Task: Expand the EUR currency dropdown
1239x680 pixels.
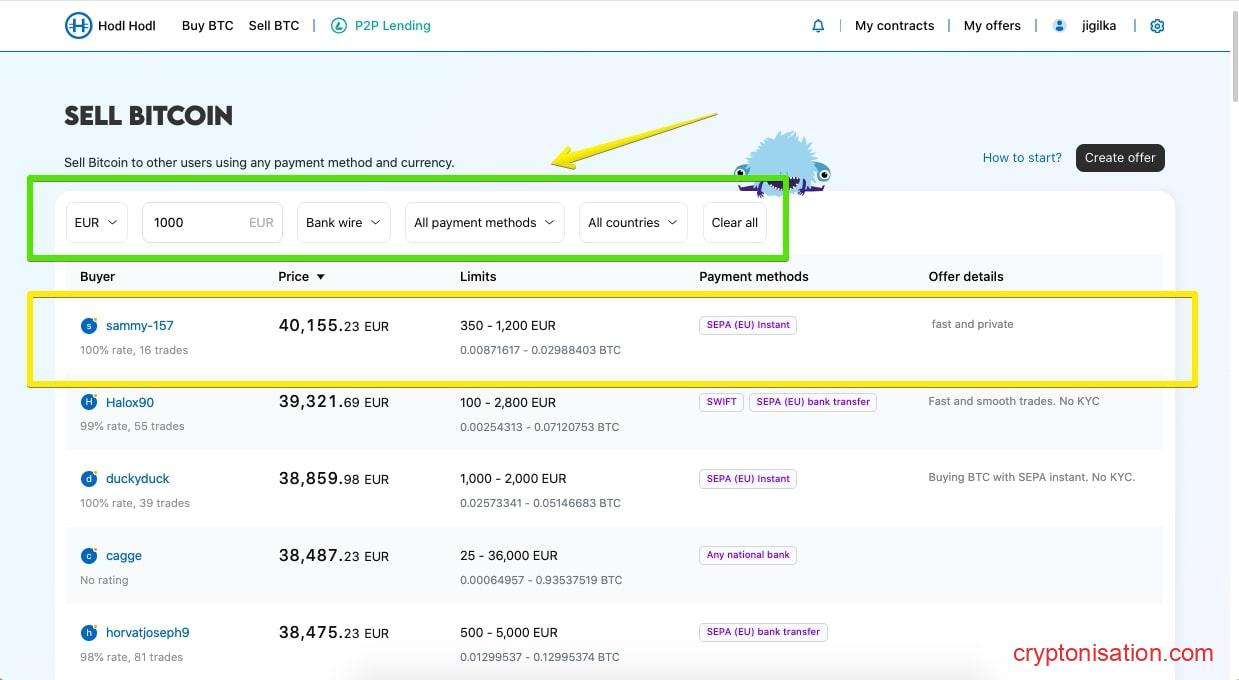Action: click(97, 223)
